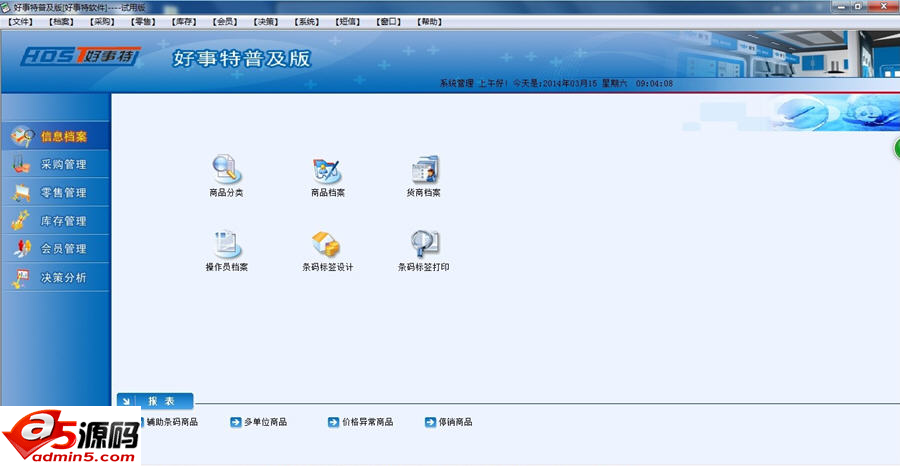Open the 操作员档案 operator records icon
This screenshot has height=466, width=900.
coord(227,244)
